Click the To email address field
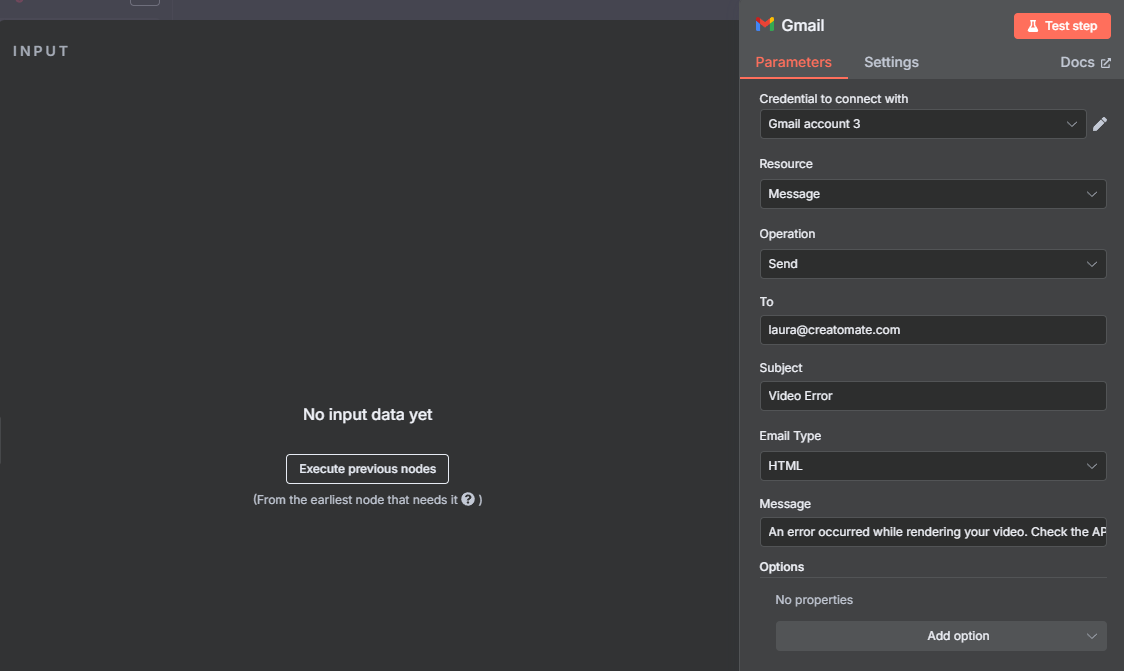Screen dimensions: 1124x671 932,330
